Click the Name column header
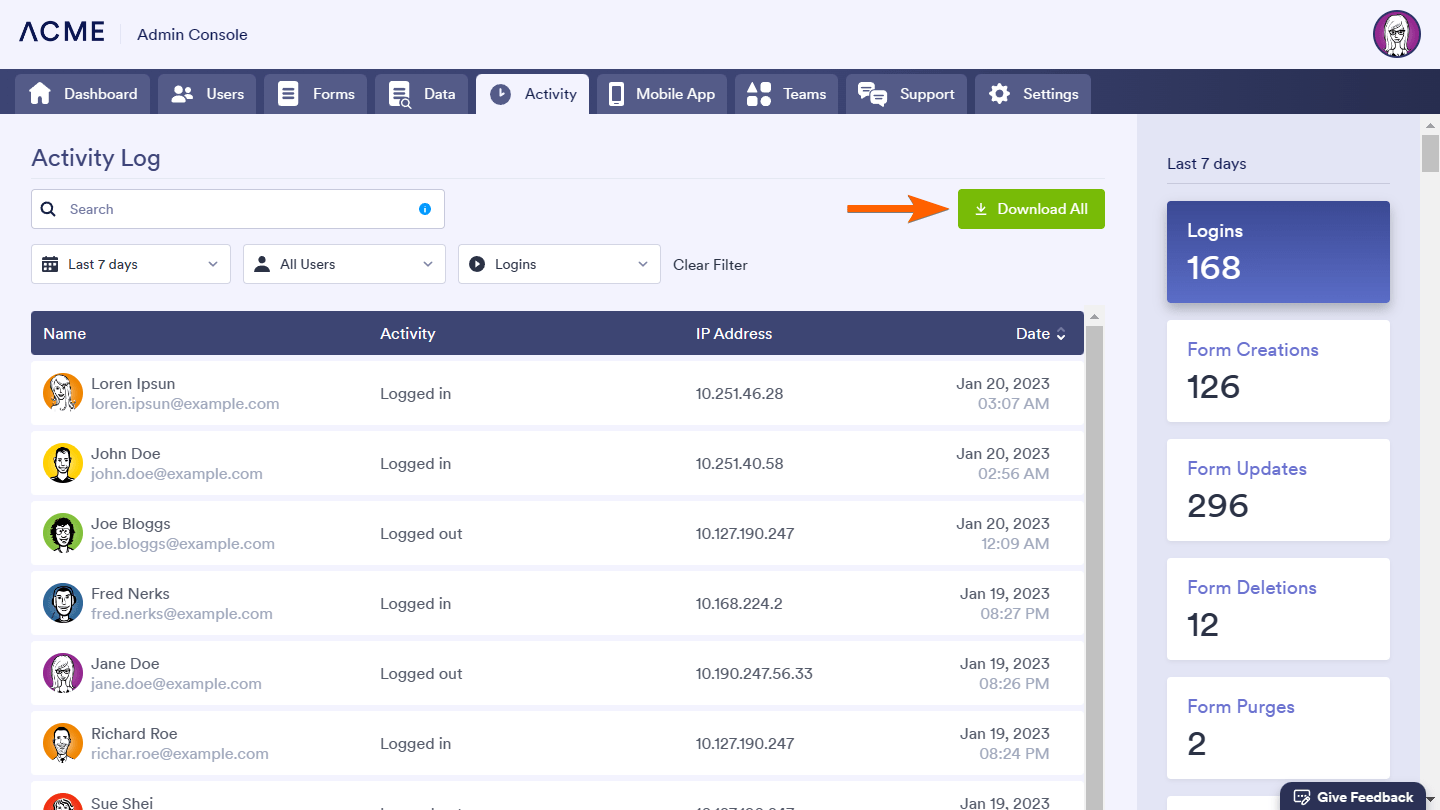This screenshot has height=810, width=1440. [65, 334]
